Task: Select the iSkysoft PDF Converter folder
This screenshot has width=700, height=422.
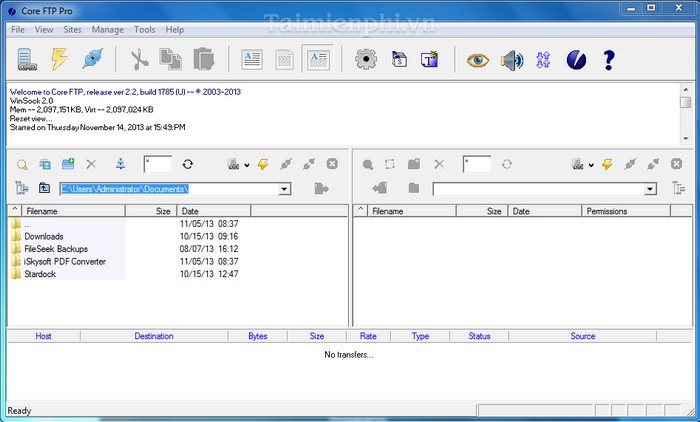Action: coord(65,261)
